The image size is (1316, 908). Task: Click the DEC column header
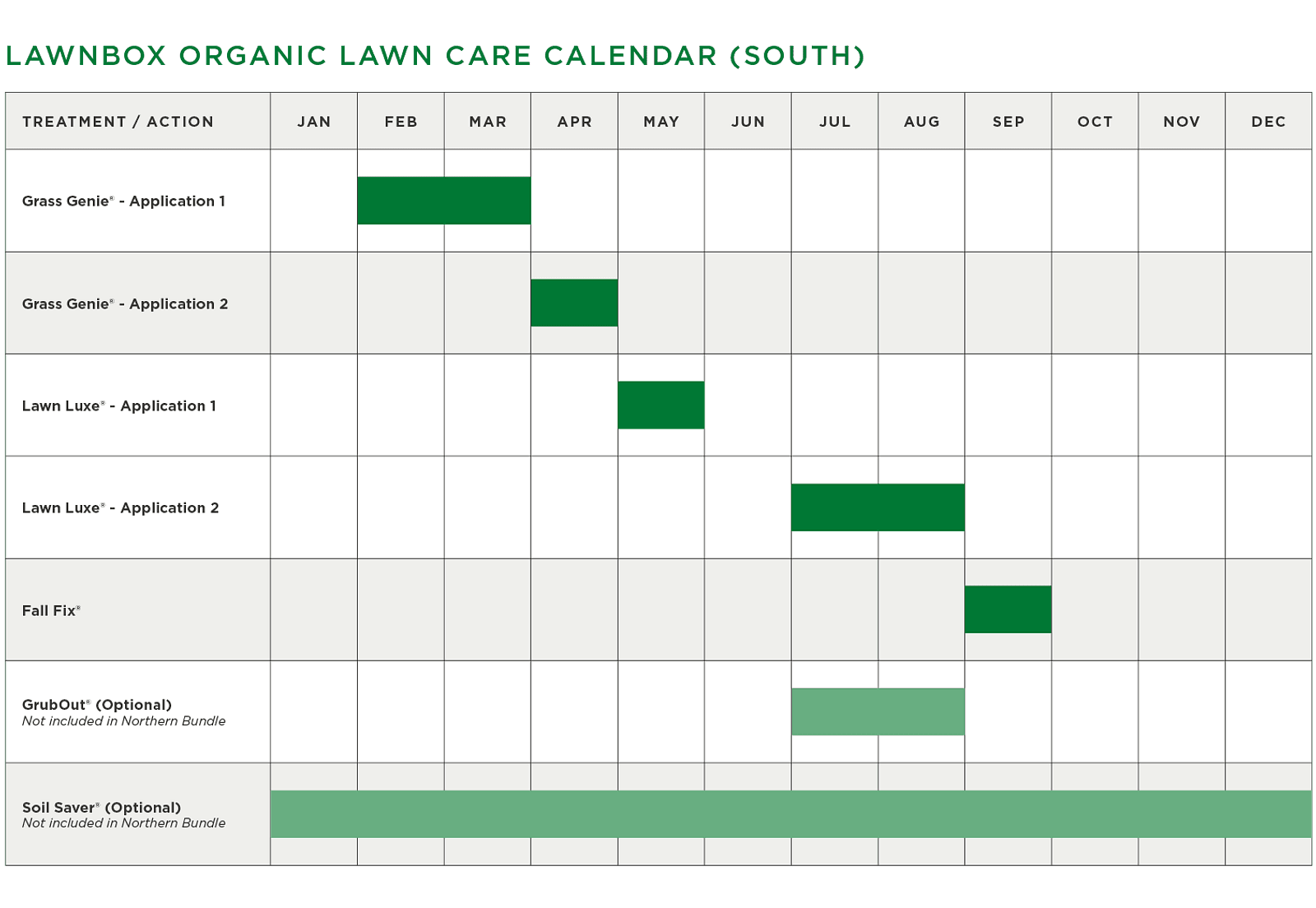(1269, 122)
